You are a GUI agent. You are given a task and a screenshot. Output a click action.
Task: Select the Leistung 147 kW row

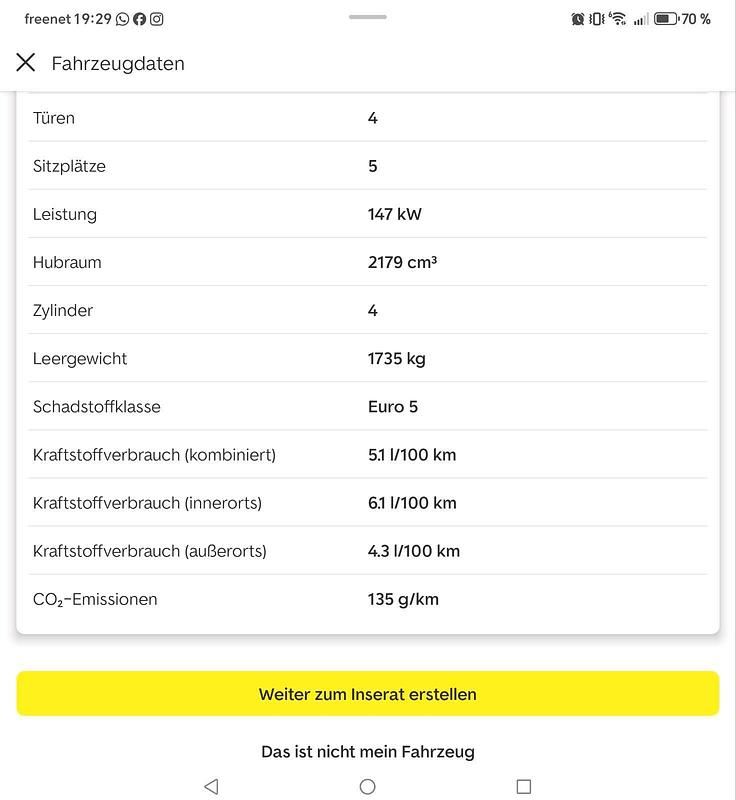(368, 214)
